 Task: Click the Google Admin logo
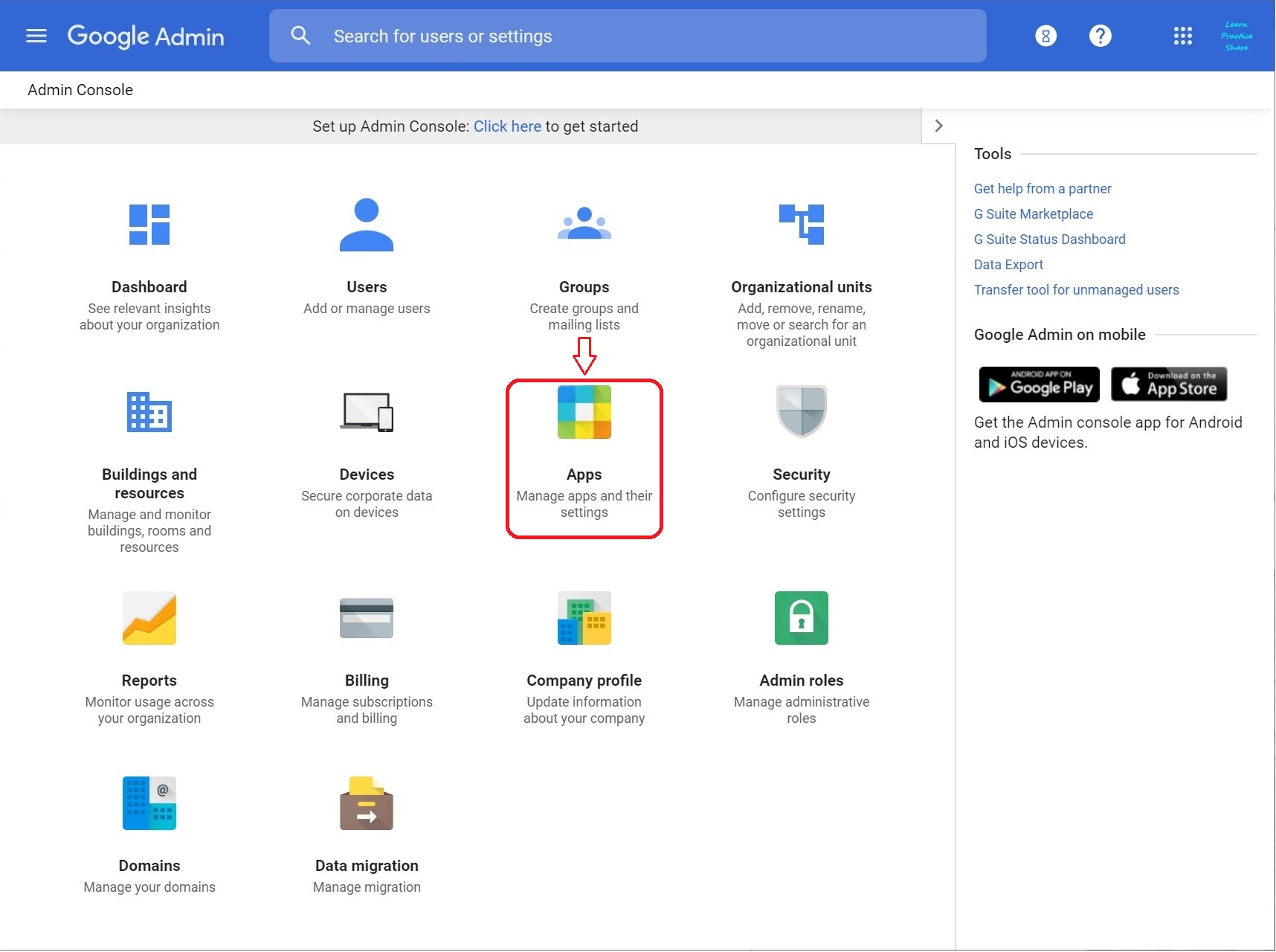pyautogui.click(x=146, y=36)
